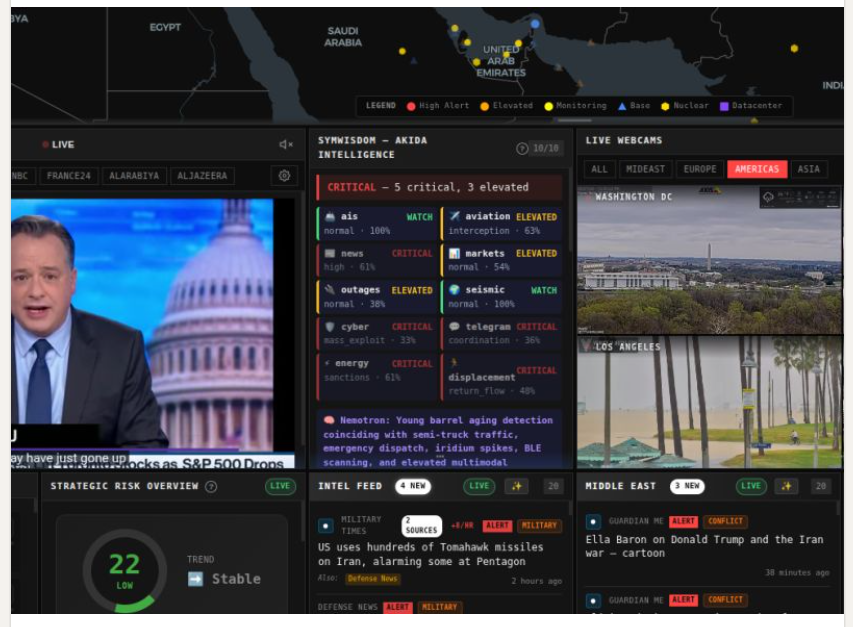Filter webcams to EUROPE
The width and height of the screenshot is (853, 627).
click(x=700, y=169)
